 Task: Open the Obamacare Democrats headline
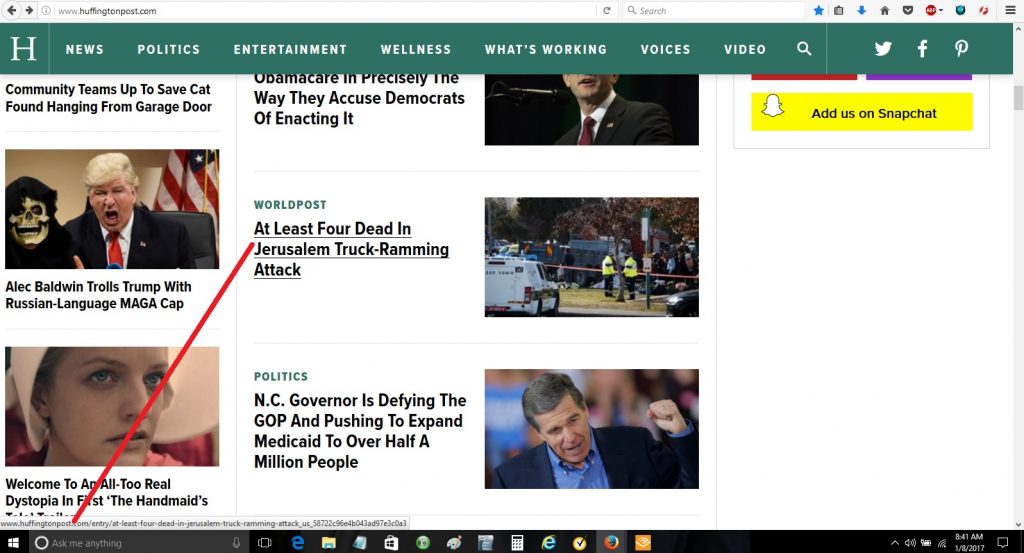(359, 98)
